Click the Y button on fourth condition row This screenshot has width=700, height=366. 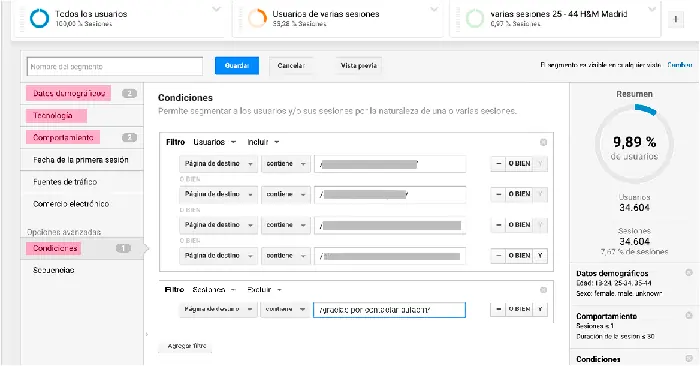tap(540, 256)
